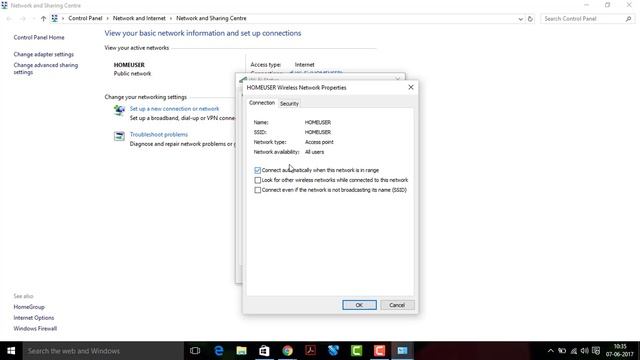Close the Wireless Network Properties dialog
This screenshot has height=360, width=640.
[411, 87]
